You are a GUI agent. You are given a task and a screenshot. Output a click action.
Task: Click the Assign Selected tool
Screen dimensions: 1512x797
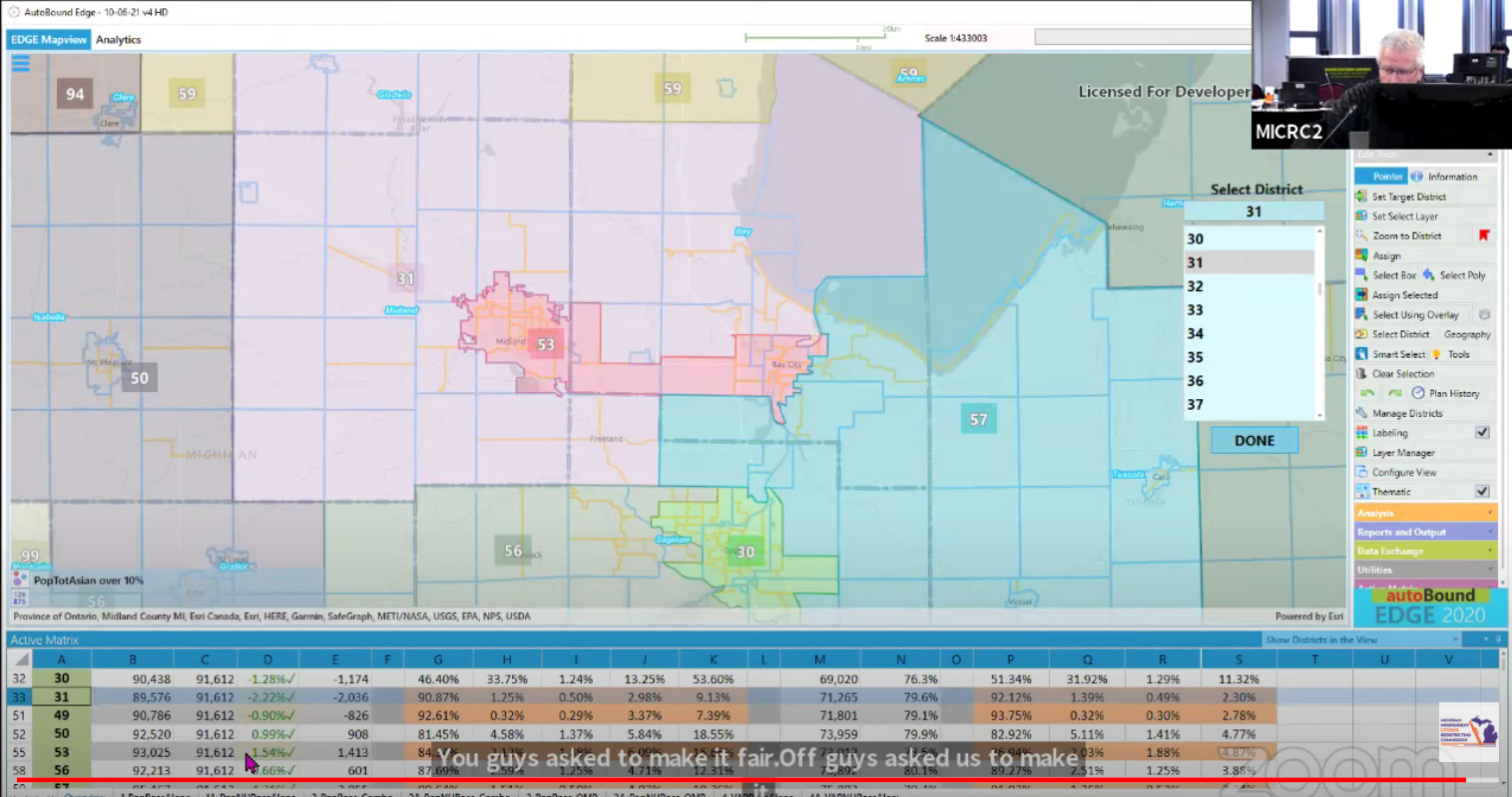click(x=1396, y=295)
